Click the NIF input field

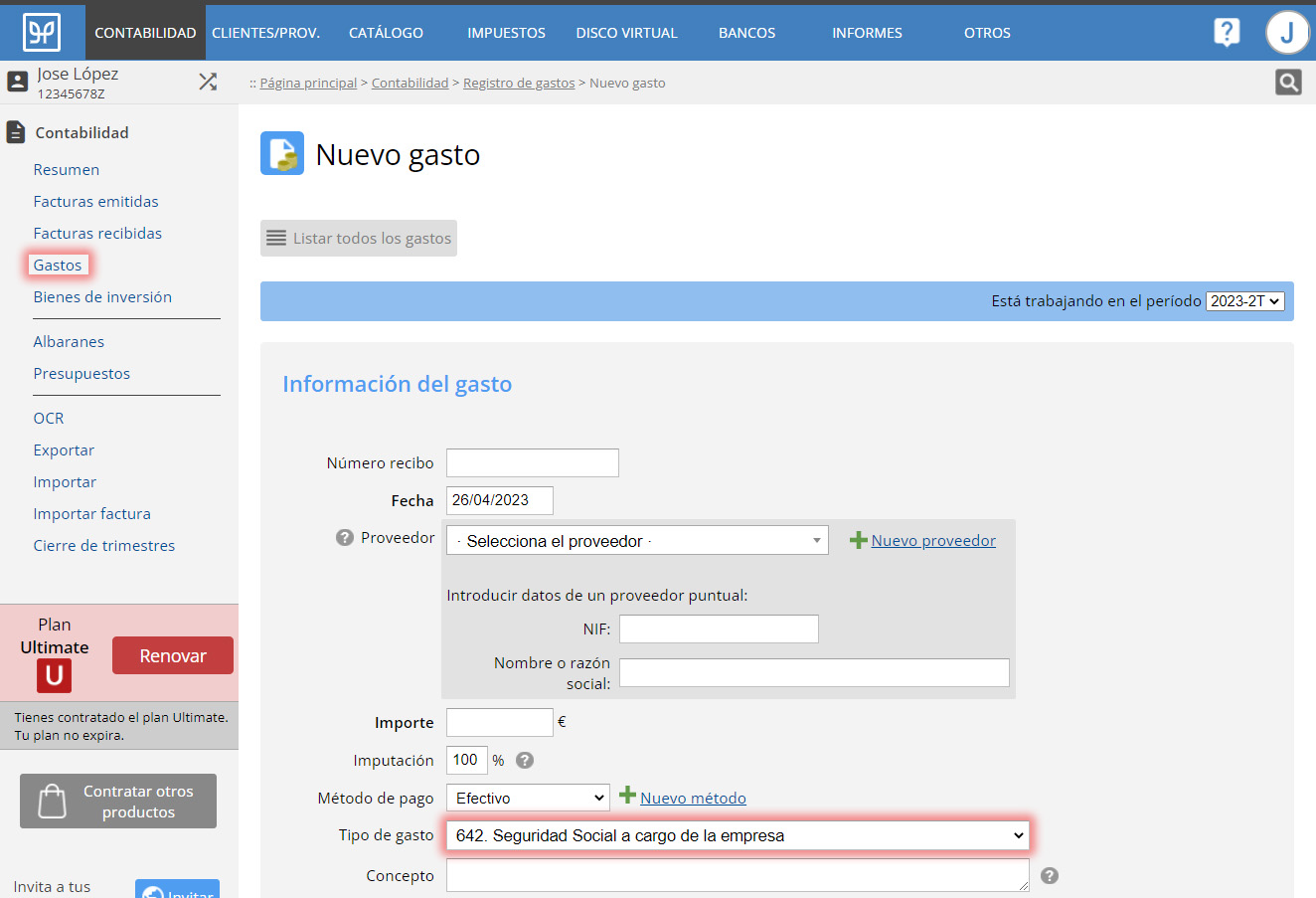point(719,629)
